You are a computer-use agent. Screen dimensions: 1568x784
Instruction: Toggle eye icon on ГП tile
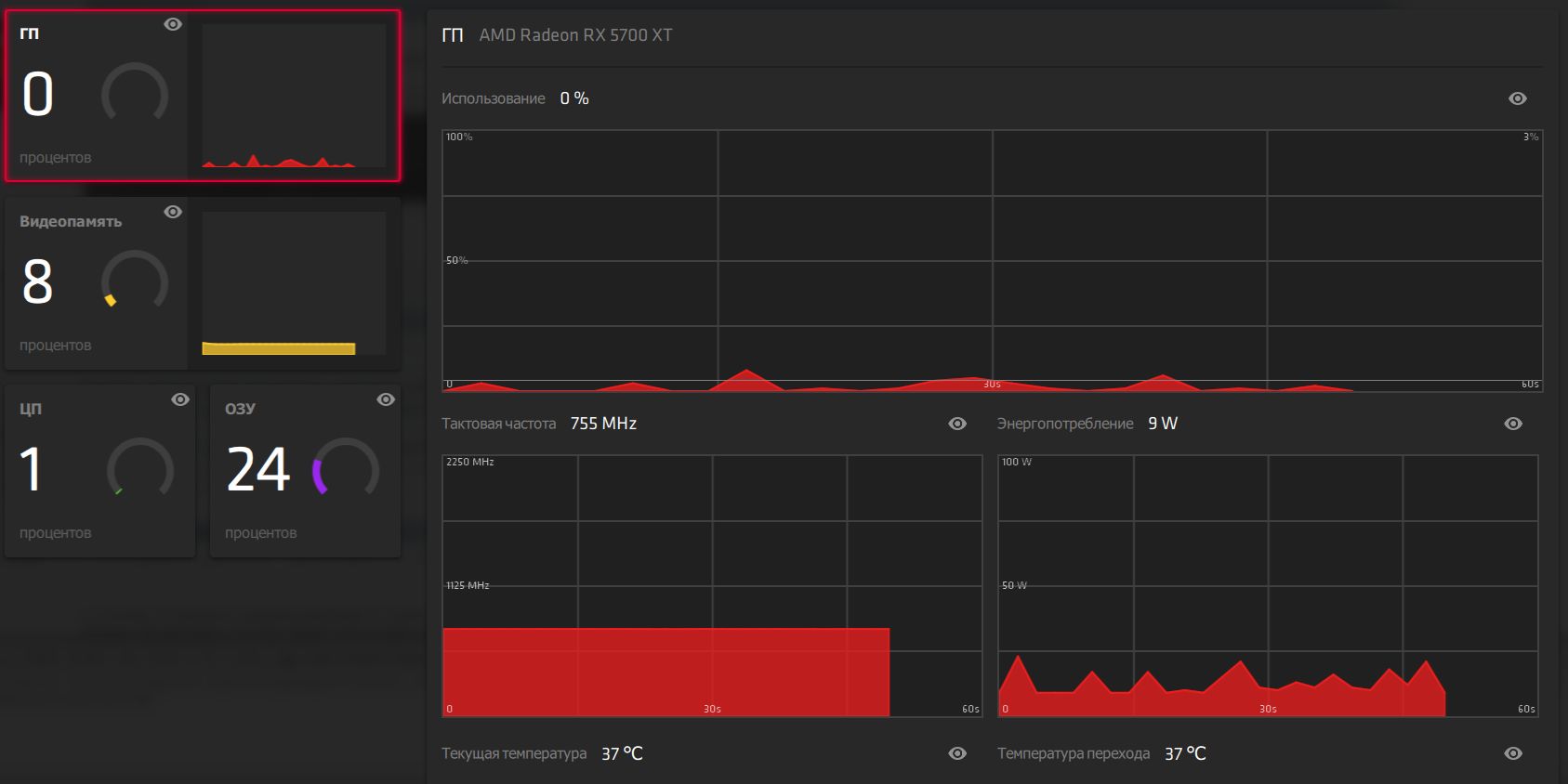(173, 24)
